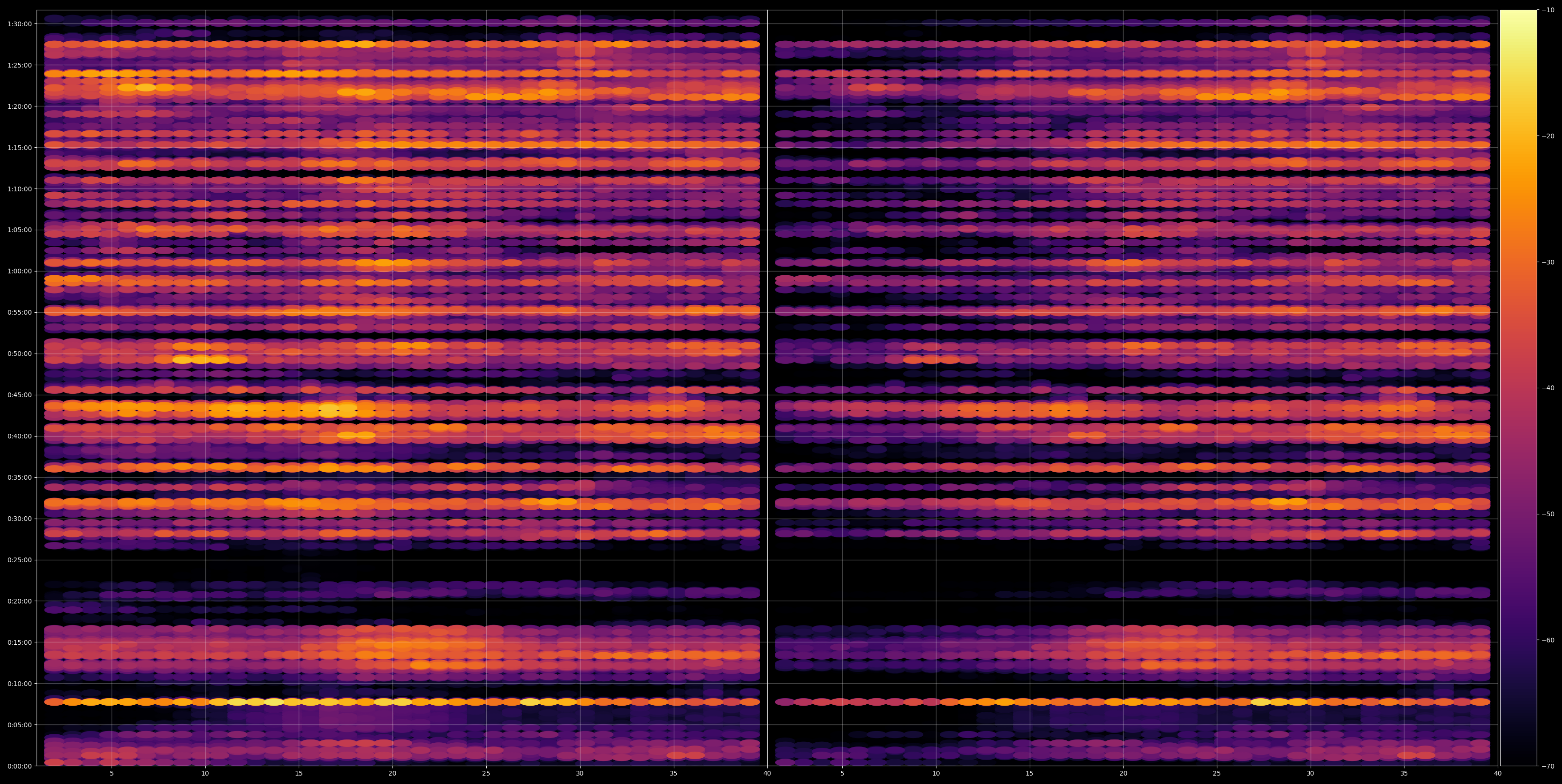Click x-axis label 5 of left heatmap
The height and width of the screenshot is (784, 1562).
point(112,774)
